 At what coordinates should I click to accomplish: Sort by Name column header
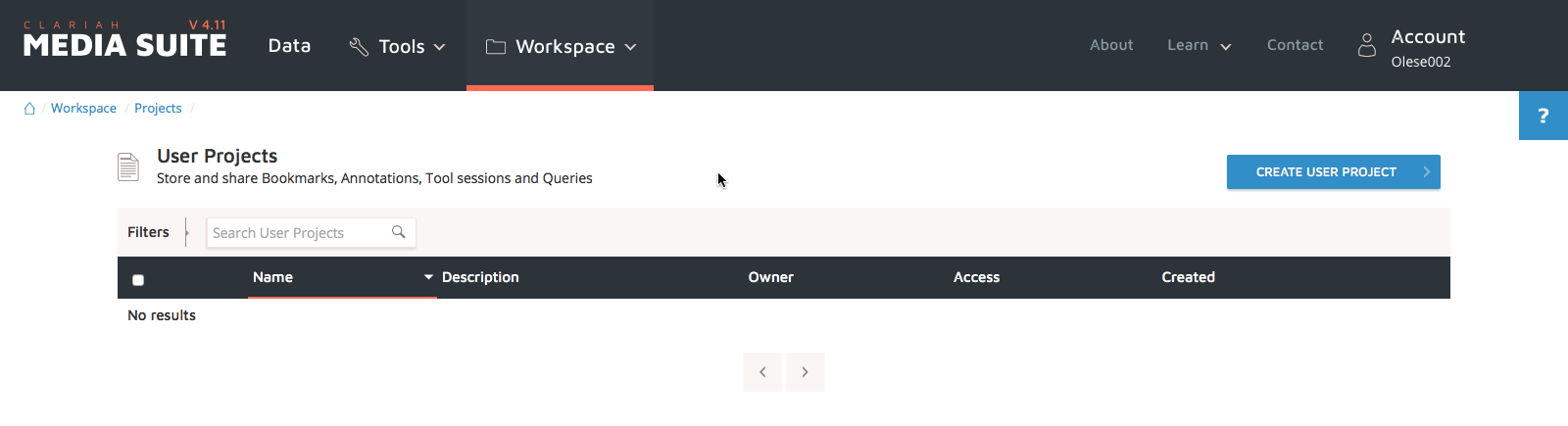click(x=273, y=277)
